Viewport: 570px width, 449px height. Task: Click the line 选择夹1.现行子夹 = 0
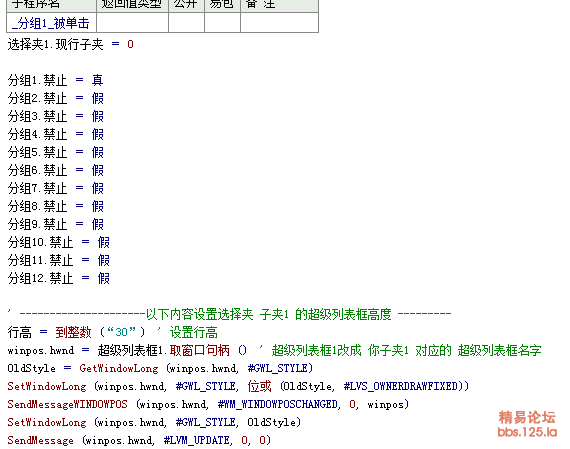coord(71,44)
